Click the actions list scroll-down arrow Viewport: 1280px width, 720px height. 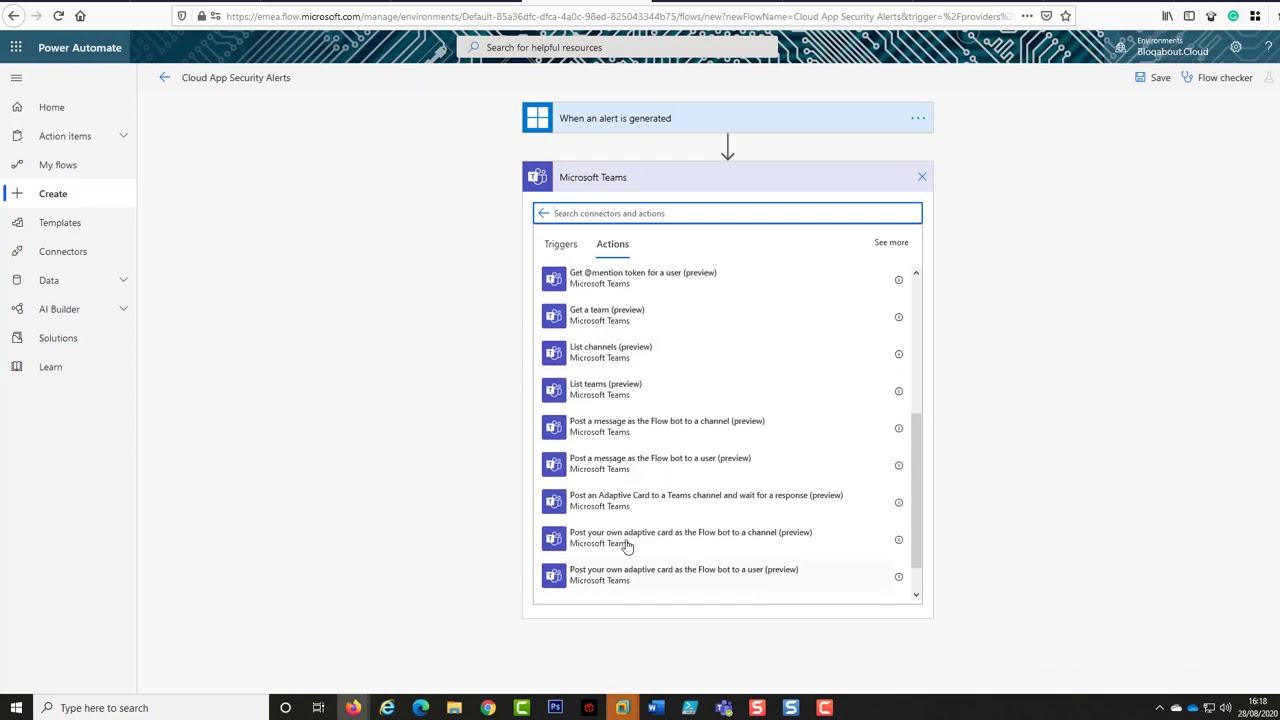click(916, 595)
